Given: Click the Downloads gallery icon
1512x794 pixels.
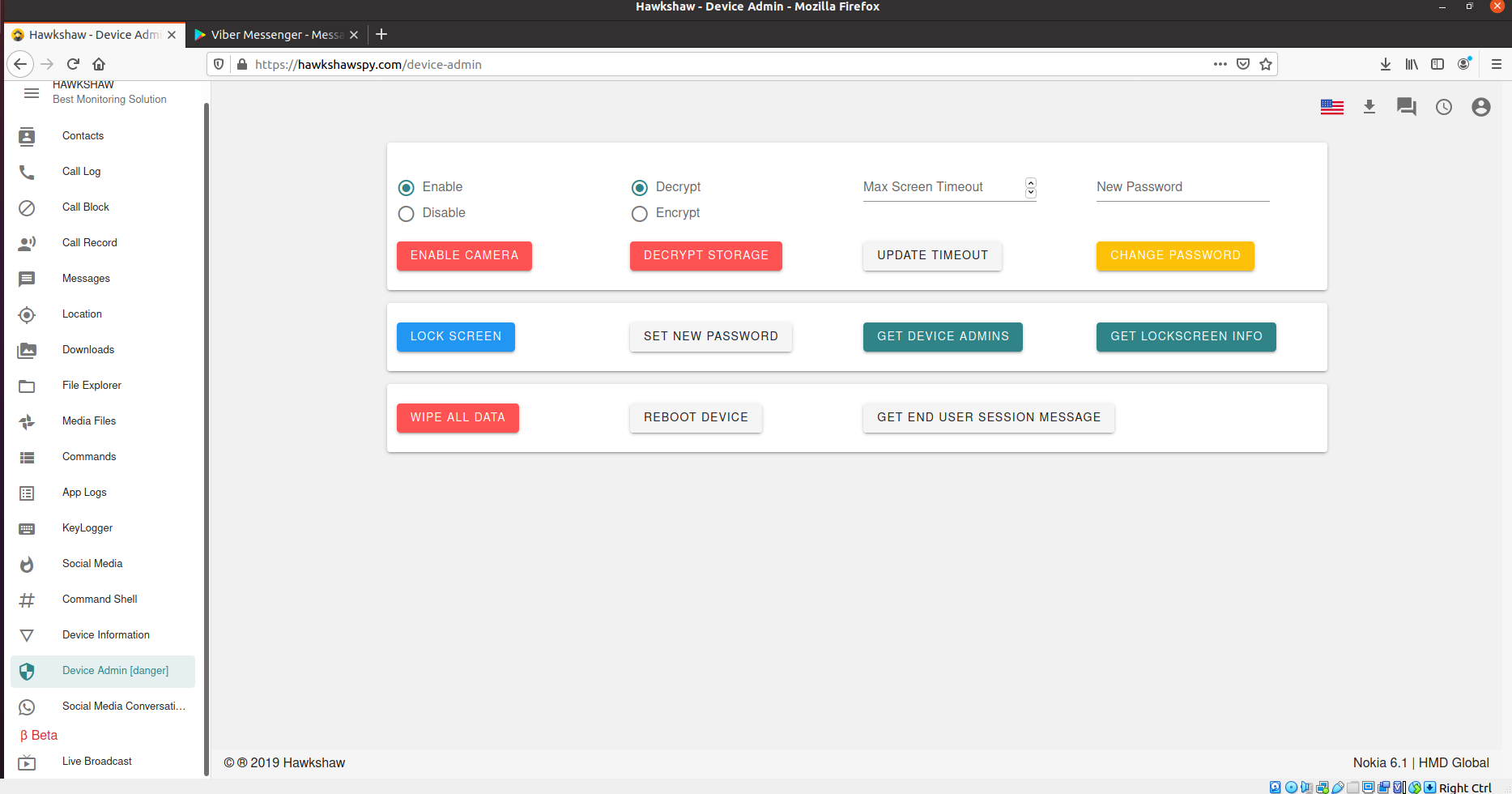Looking at the screenshot, I should tap(27, 350).
